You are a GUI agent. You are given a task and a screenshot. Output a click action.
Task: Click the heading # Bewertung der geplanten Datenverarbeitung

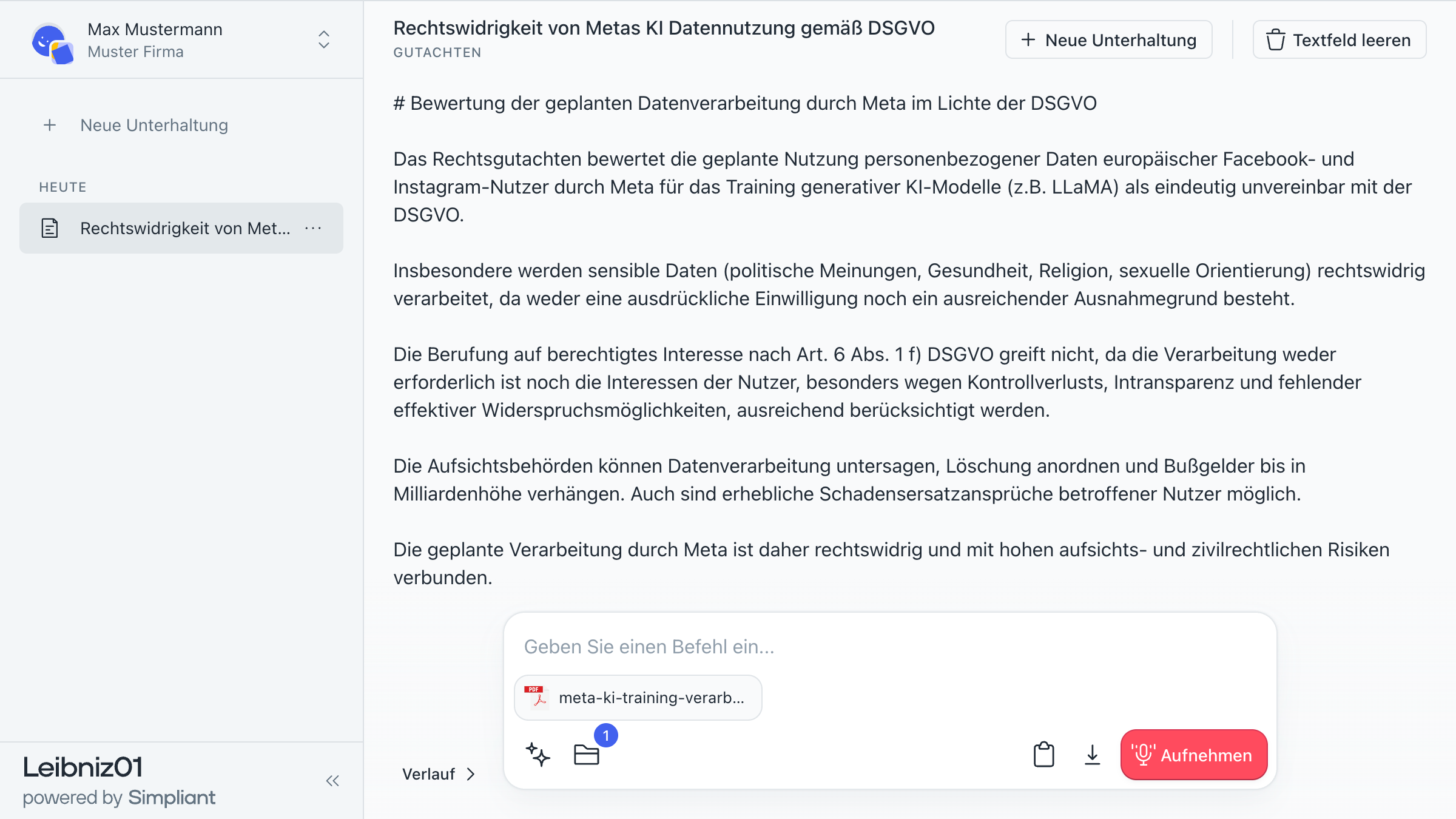(745, 103)
